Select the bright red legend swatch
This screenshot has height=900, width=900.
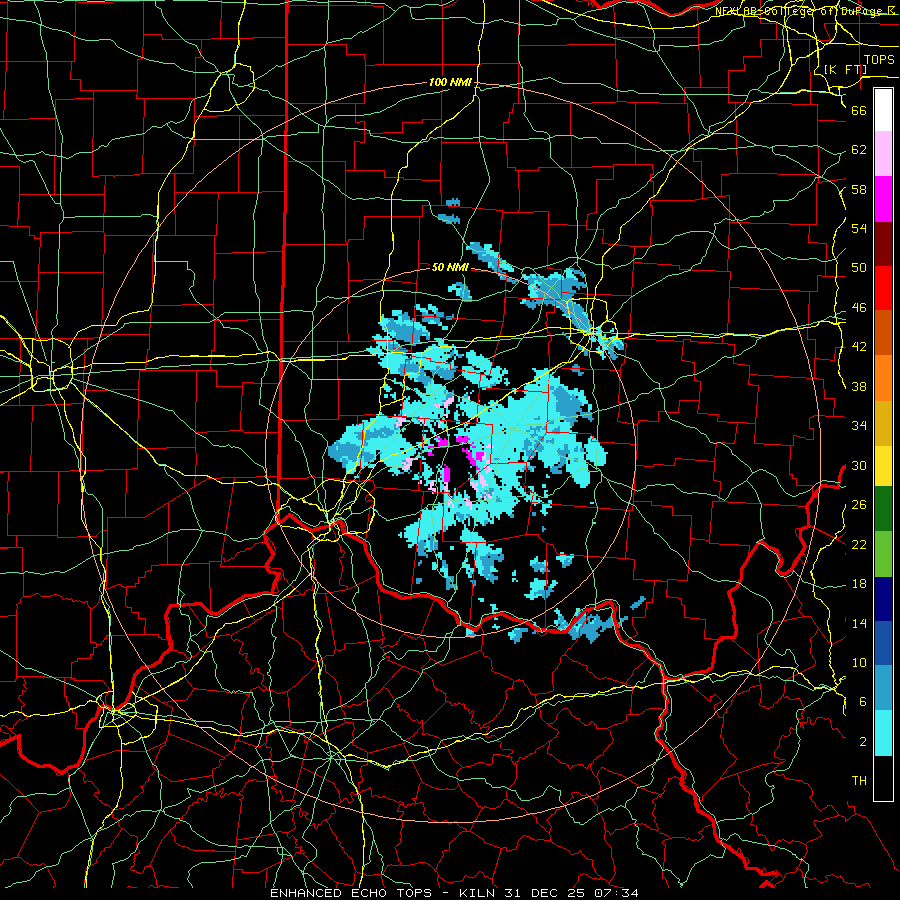coord(883,288)
